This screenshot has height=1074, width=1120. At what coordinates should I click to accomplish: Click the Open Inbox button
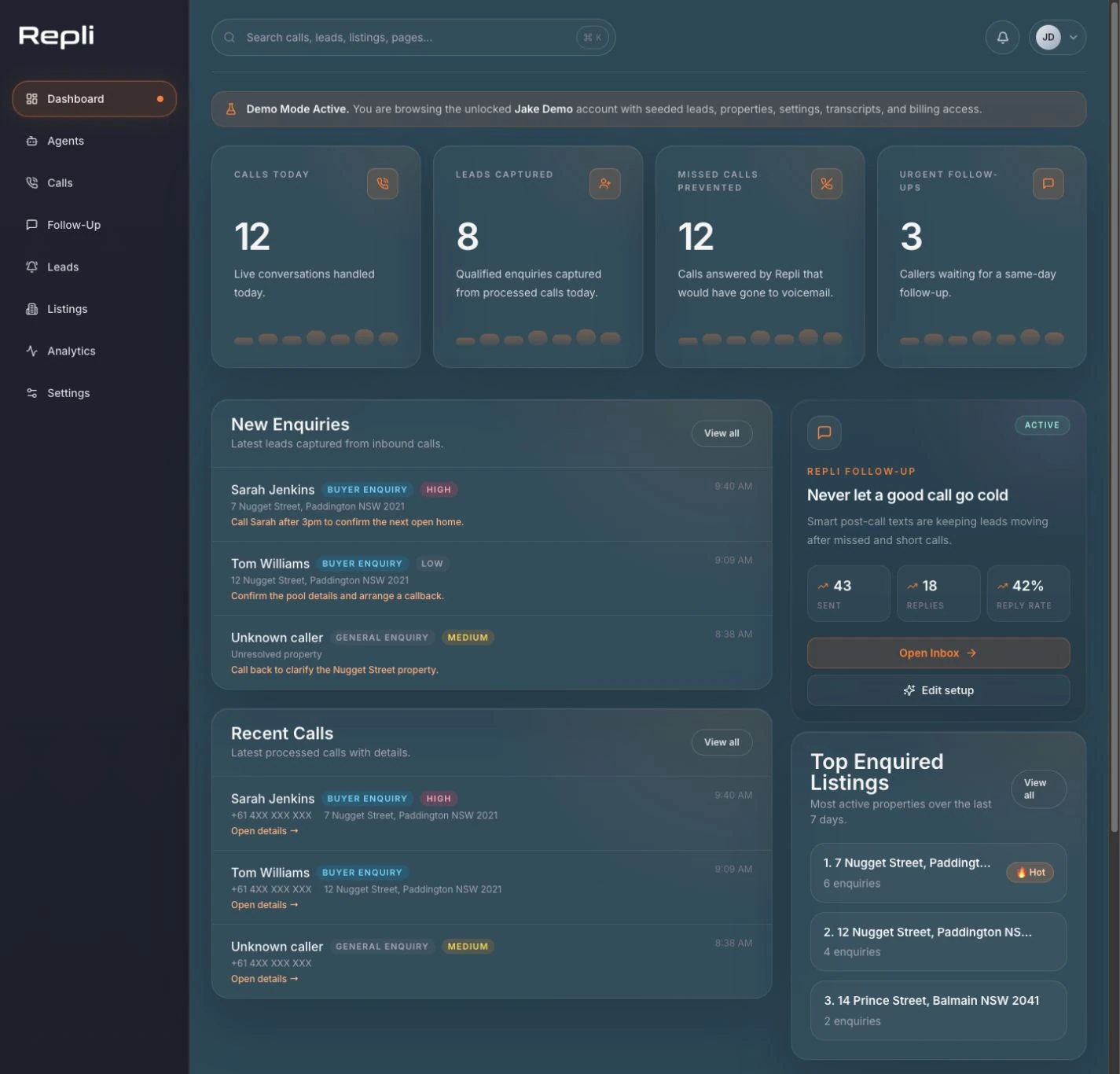click(x=938, y=653)
